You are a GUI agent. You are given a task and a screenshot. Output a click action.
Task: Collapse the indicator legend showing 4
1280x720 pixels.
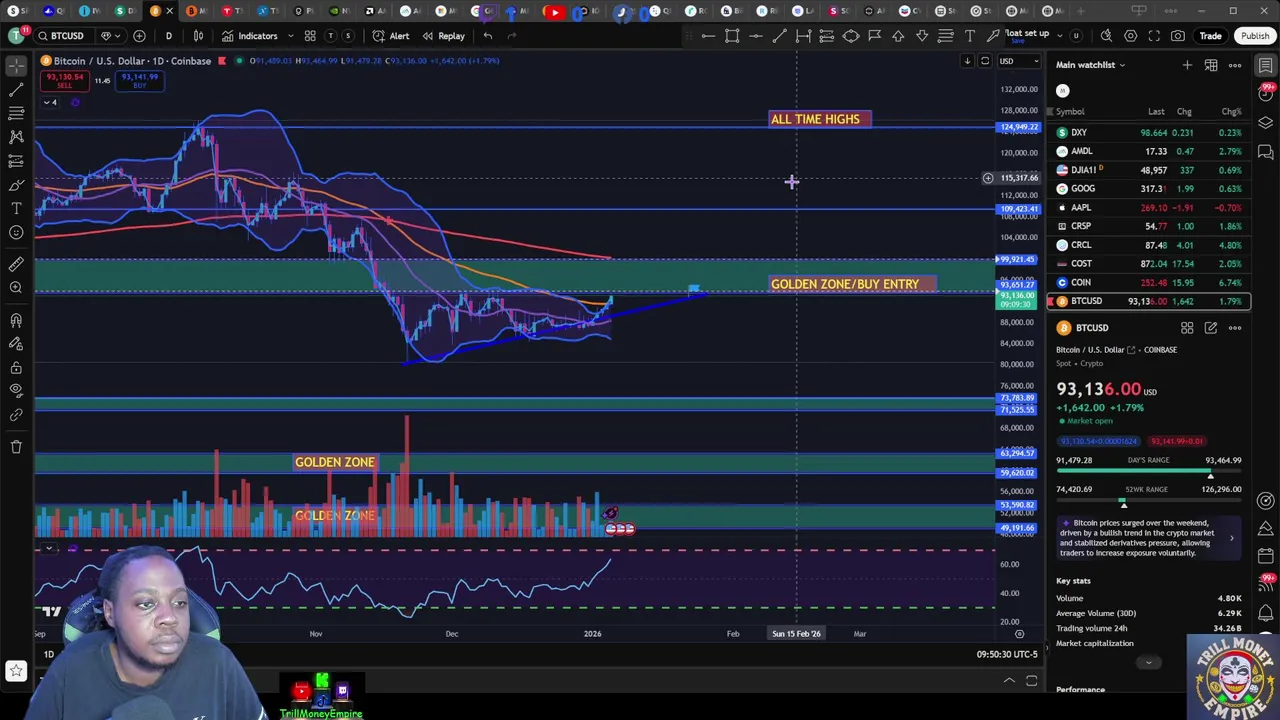(50, 102)
